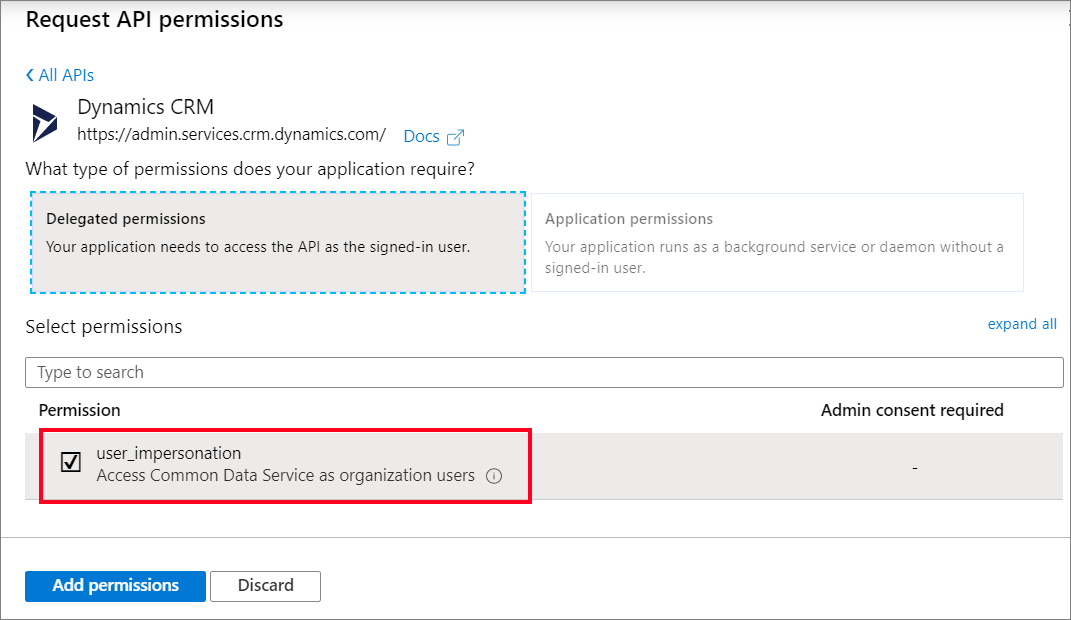Go back to All APIs
The height and width of the screenshot is (620, 1071).
[x=65, y=75]
